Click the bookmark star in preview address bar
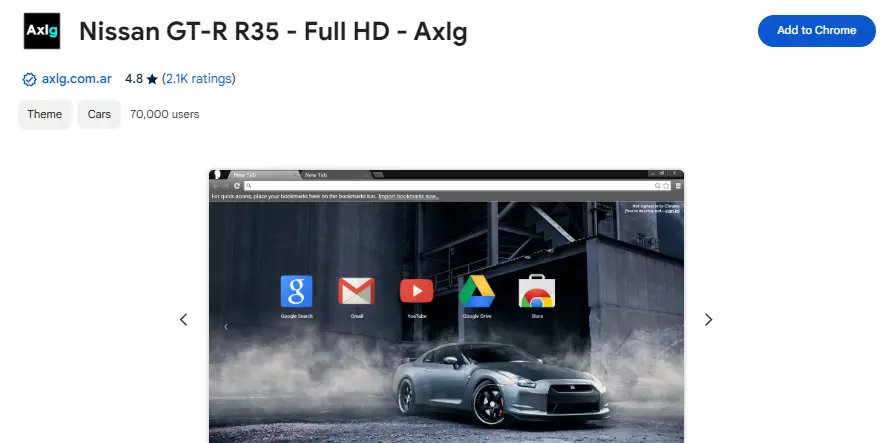The image size is (892, 443). pyautogui.click(x=666, y=186)
